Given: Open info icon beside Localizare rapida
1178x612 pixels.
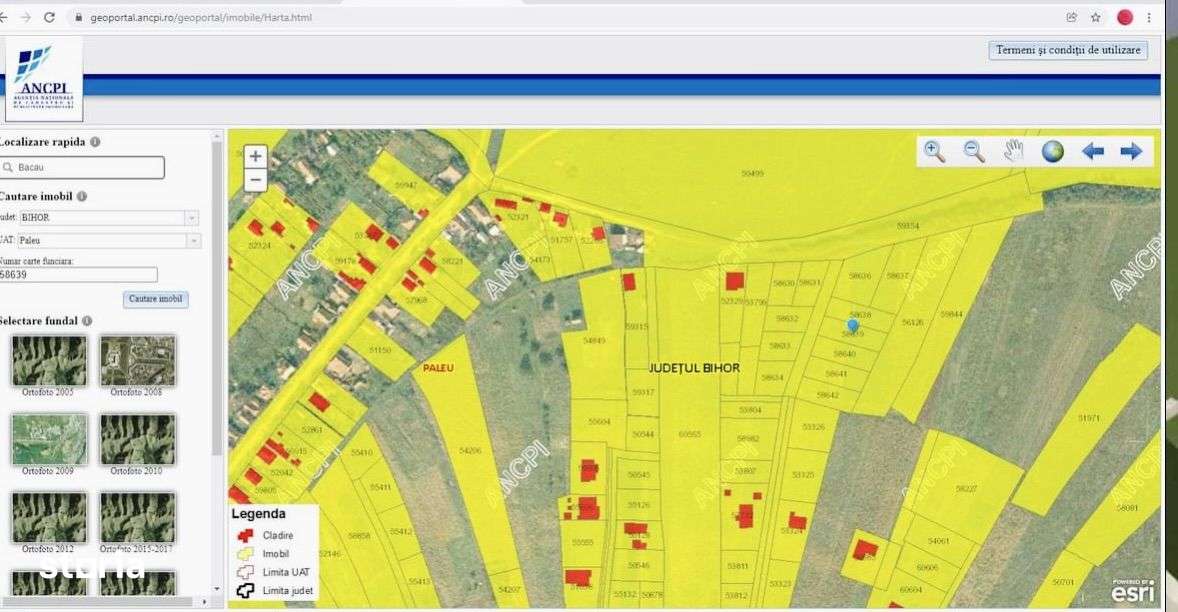Looking at the screenshot, I should 95,141.
